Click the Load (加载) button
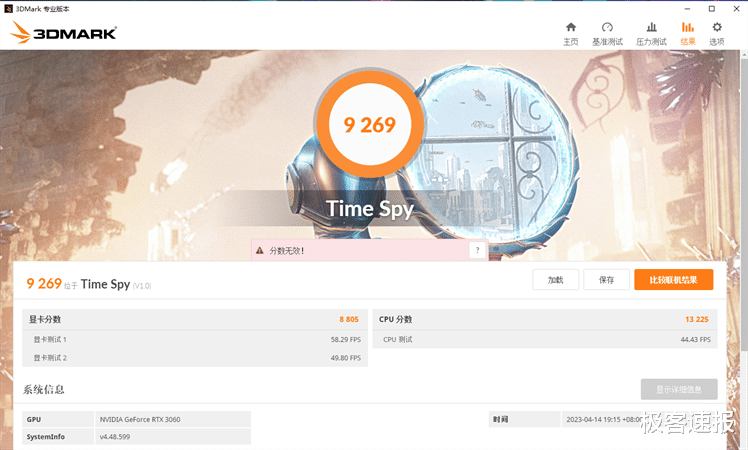 (x=555, y=280)
